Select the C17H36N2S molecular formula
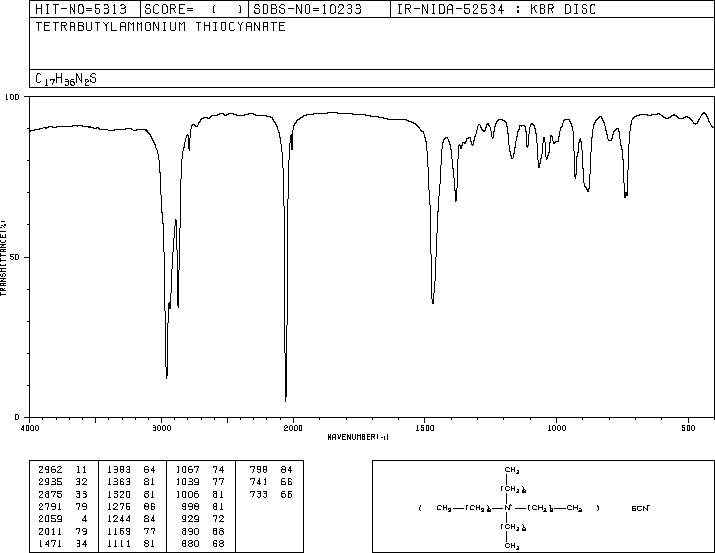This screenshot has width=715, height=553. (x=66, y=79)
